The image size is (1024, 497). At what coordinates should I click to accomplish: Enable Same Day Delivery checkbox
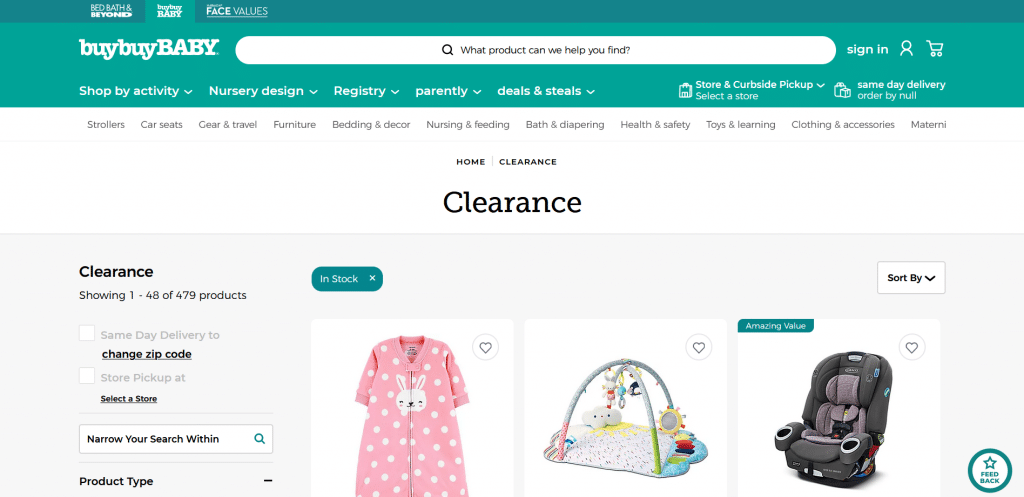pos(87,333)
